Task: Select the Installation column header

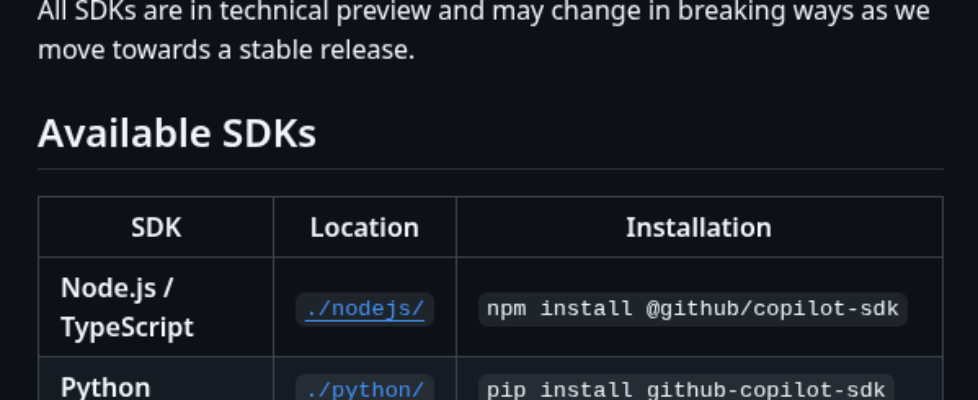Action: tap(698, 227)
